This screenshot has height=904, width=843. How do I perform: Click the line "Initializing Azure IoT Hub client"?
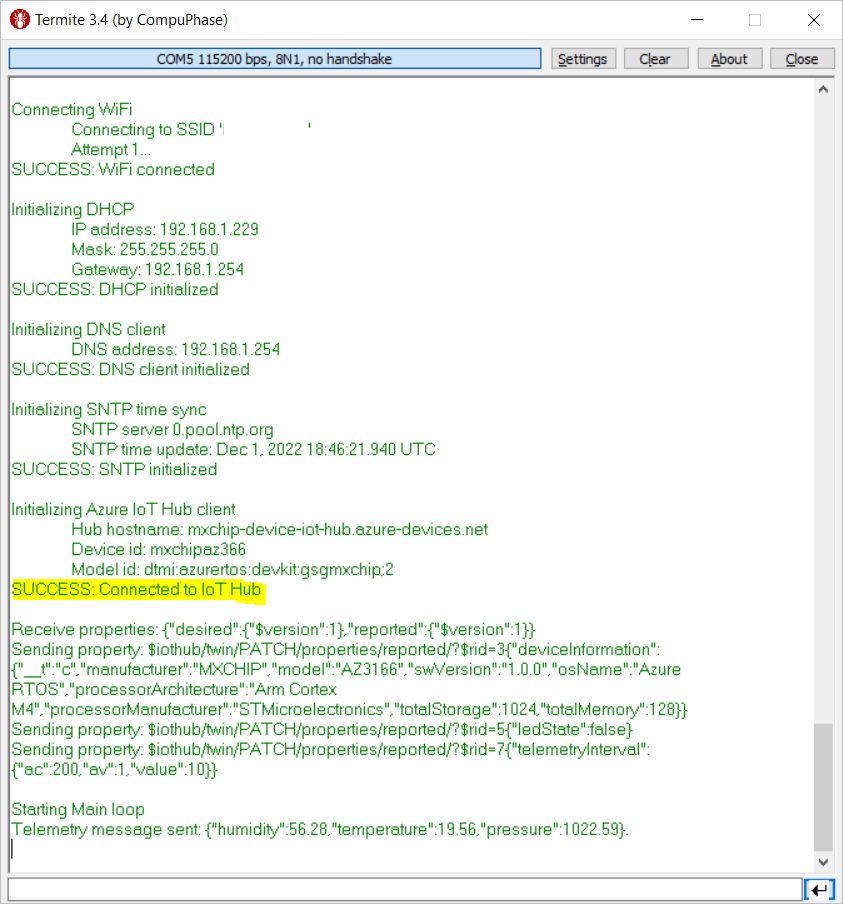123,510
